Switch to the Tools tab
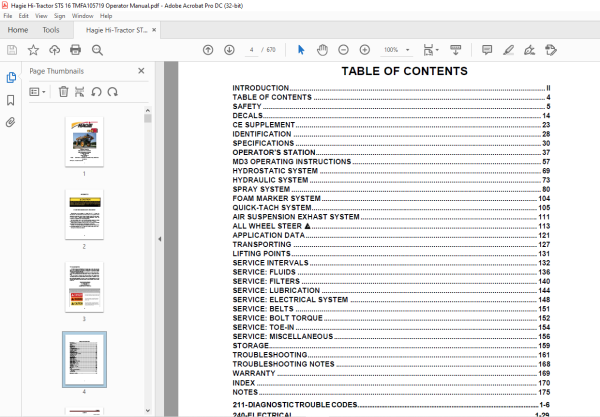Screen dimensions: 600x417 pos(51,30)
